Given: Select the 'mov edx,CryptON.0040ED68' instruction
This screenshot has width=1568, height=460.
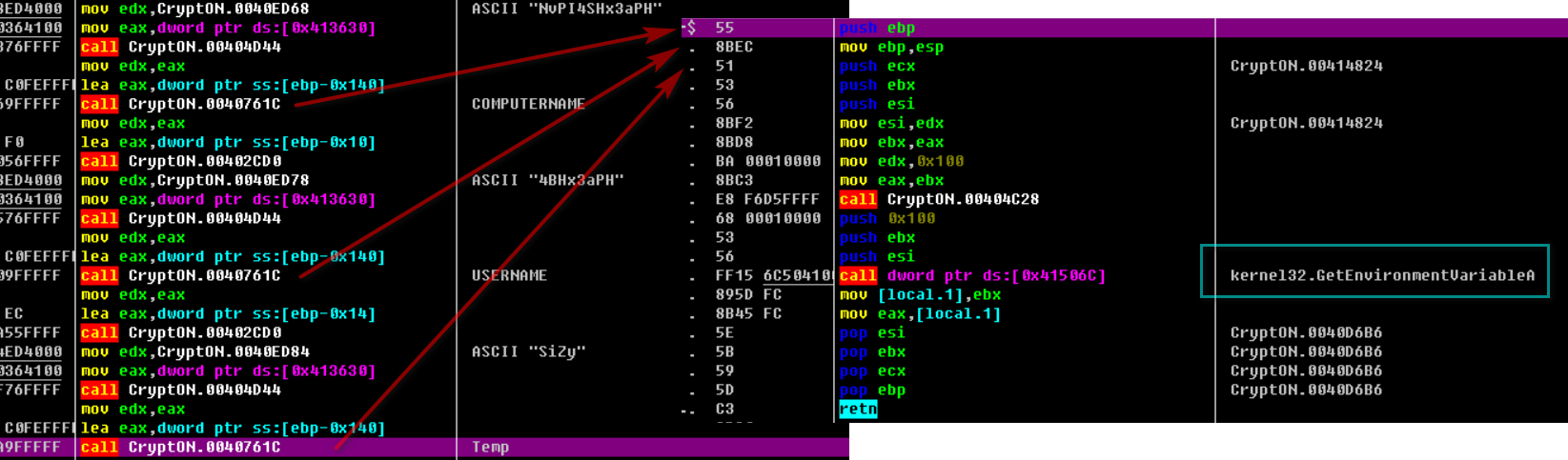Looking at the screenshot, I should (x=194, y=9).
